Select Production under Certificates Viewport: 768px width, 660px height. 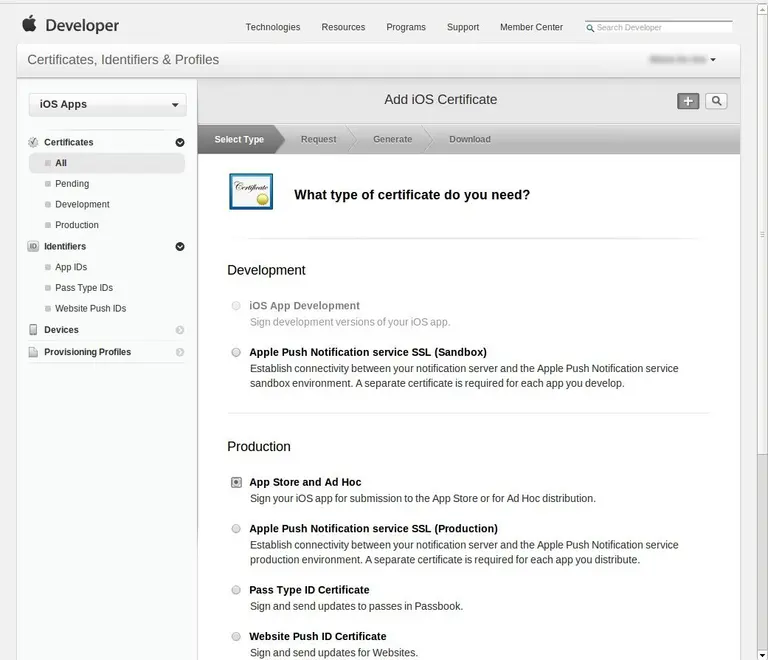[77, 225]
